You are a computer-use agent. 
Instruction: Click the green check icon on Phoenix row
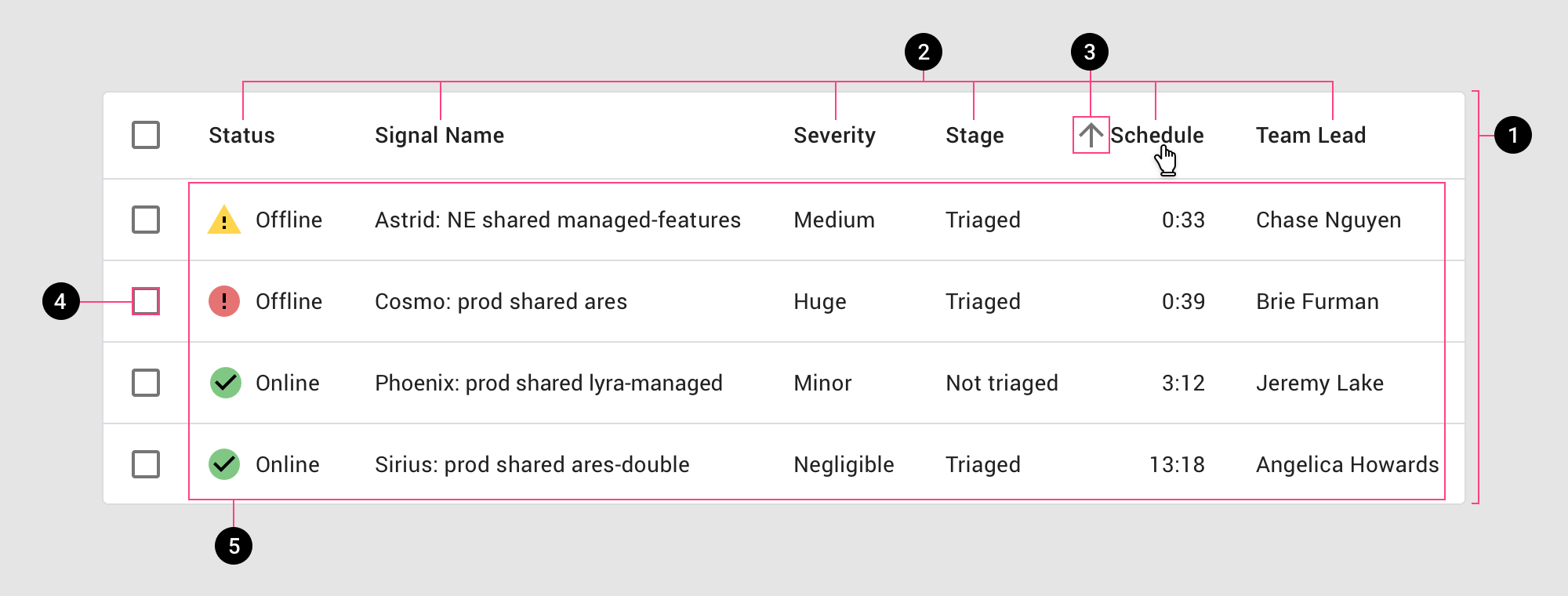tap(225, 383)
